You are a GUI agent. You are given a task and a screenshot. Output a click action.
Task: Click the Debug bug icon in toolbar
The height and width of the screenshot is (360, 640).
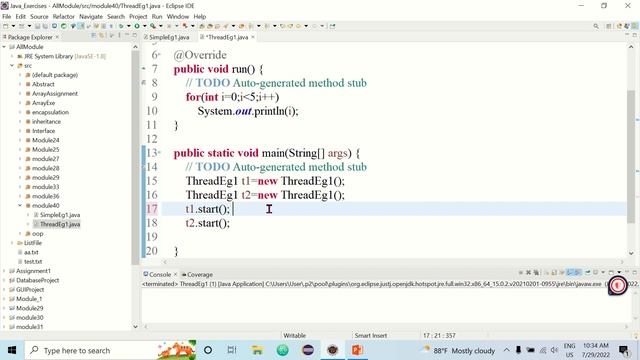point(121,26)
